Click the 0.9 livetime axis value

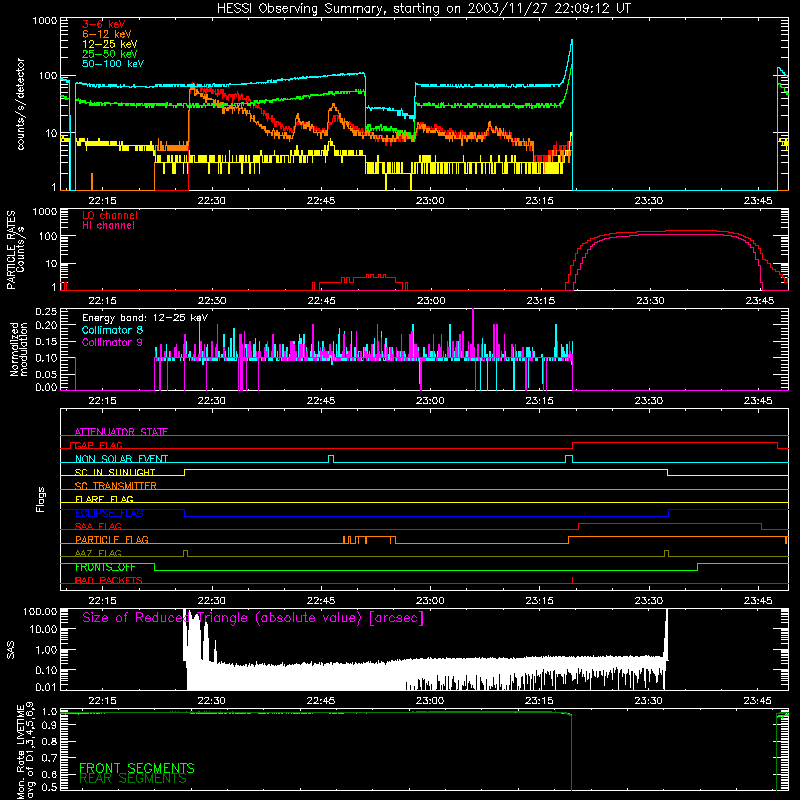(x=49, y=726)
